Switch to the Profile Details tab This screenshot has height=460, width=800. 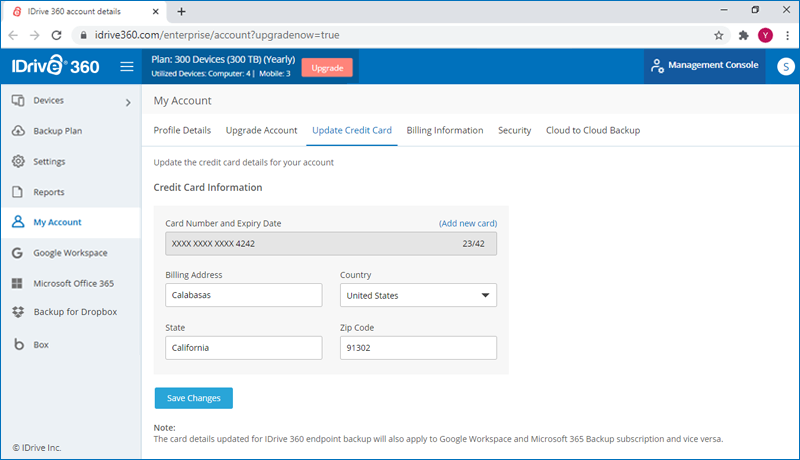pyautogui.click(x=182, y=130)
